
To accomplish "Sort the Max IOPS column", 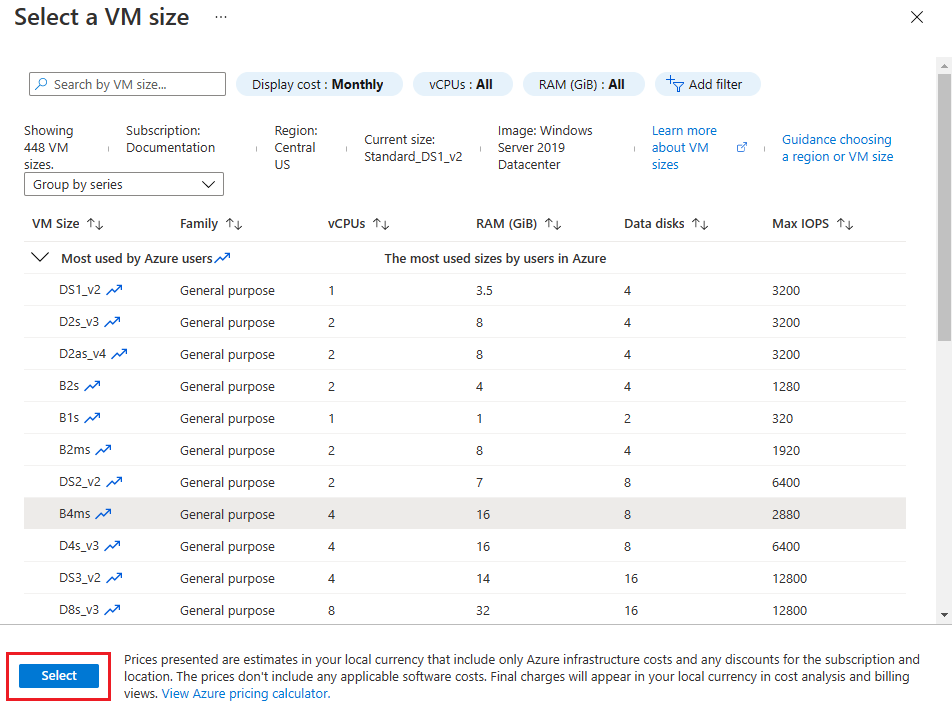I will [x=846, y=223].
